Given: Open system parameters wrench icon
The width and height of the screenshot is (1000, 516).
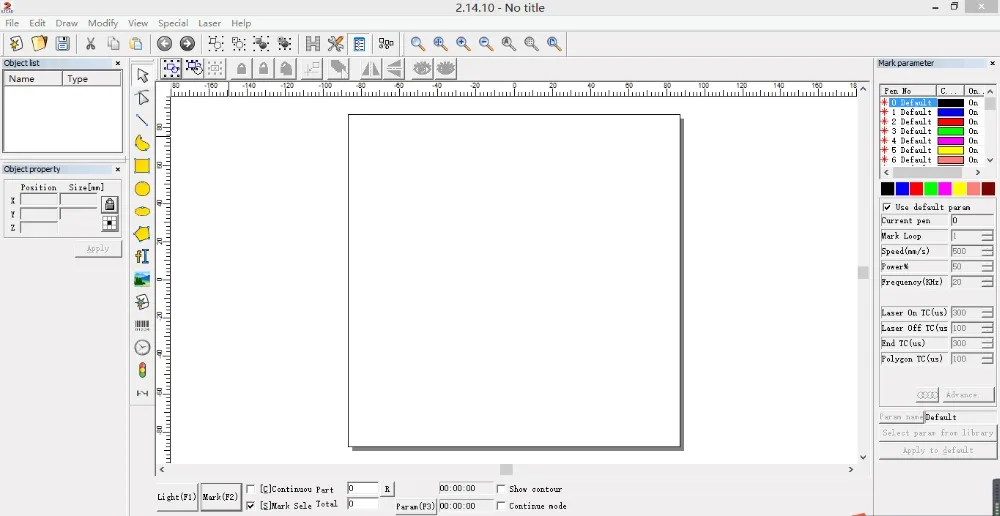Looking at the screenshot, I should pyautogui.click(x=335, y=43).
